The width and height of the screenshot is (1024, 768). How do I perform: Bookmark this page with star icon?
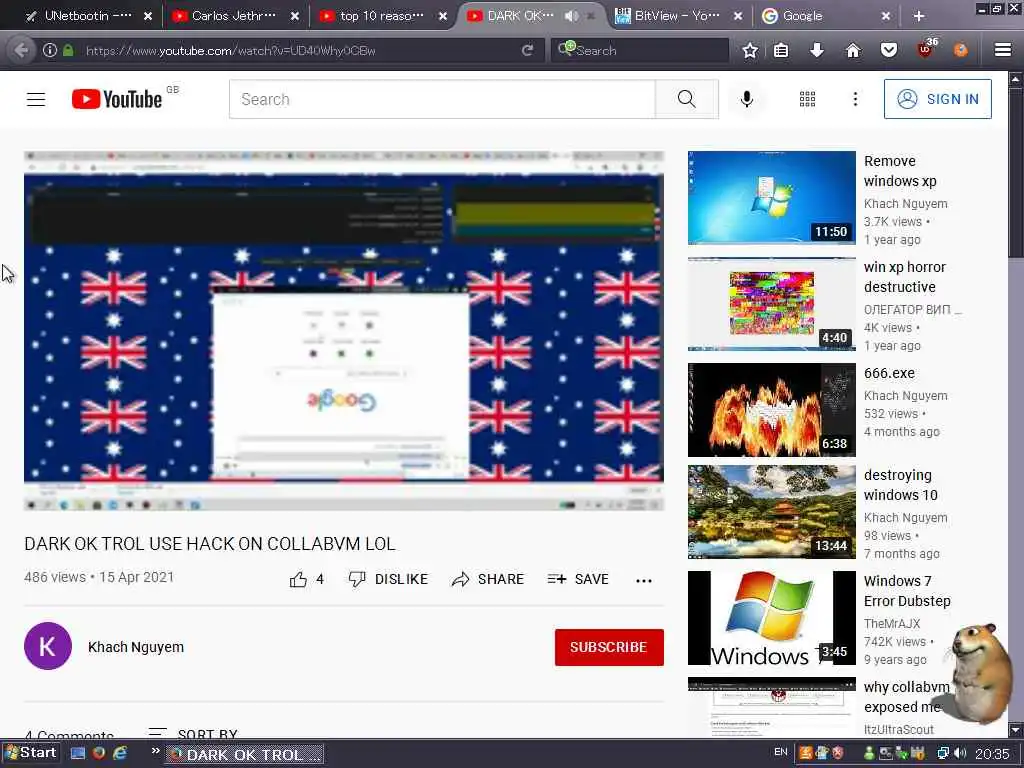pyautogui.click(x=750, y=50)
